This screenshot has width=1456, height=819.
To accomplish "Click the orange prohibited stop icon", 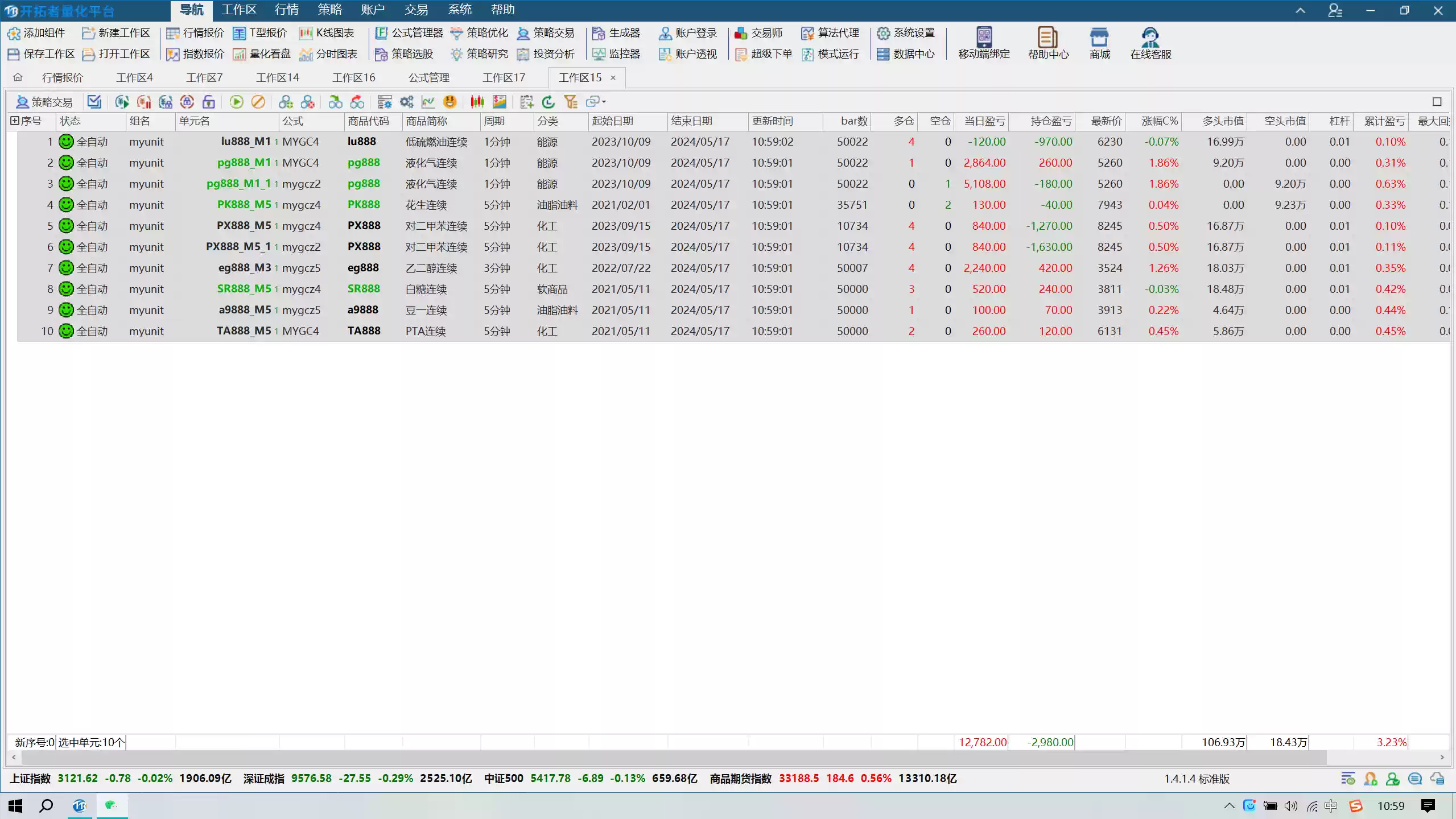I will (x=258, y=102).
